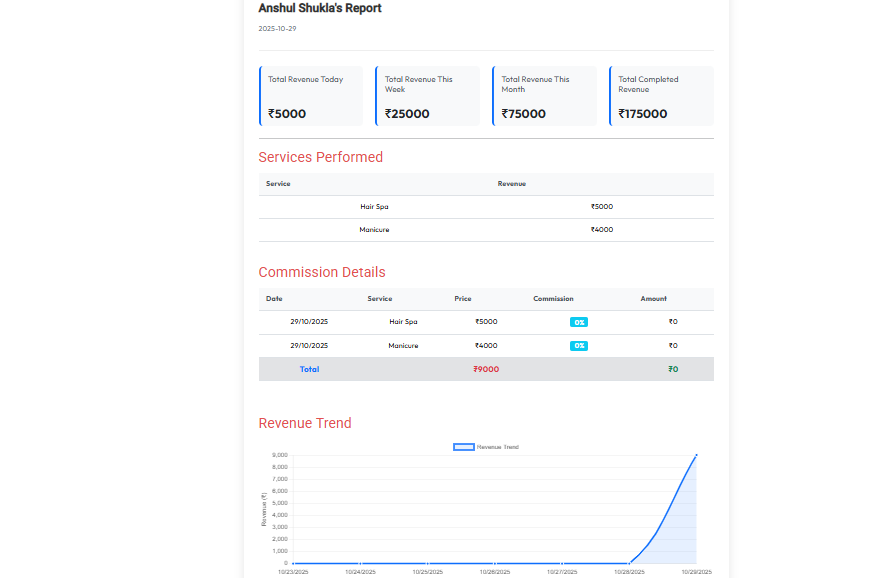
Task: Open the Commission Details section heading
Action: click(x=322, y=271)
